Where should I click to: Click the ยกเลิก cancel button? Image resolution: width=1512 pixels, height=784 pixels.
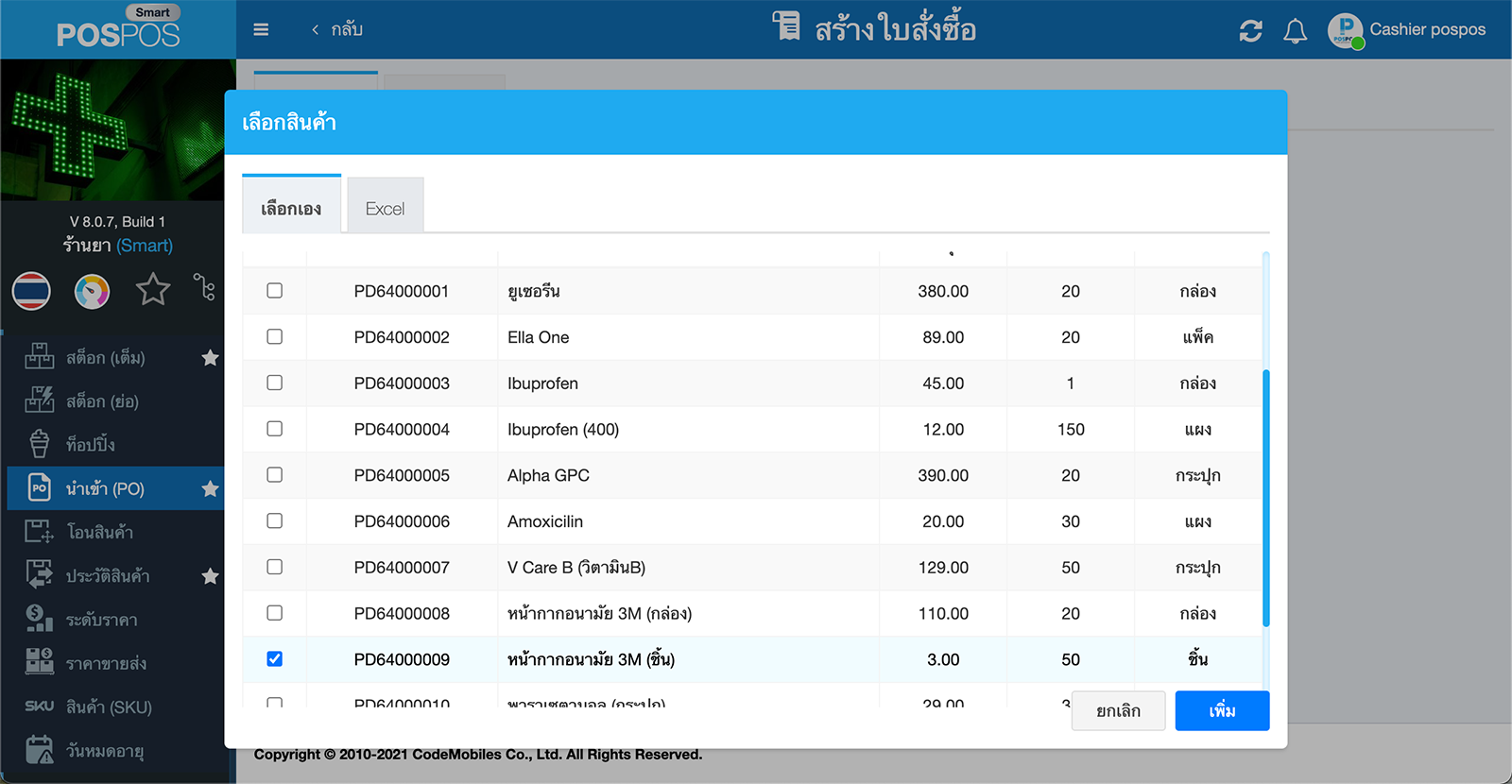tap(1118, 711)
